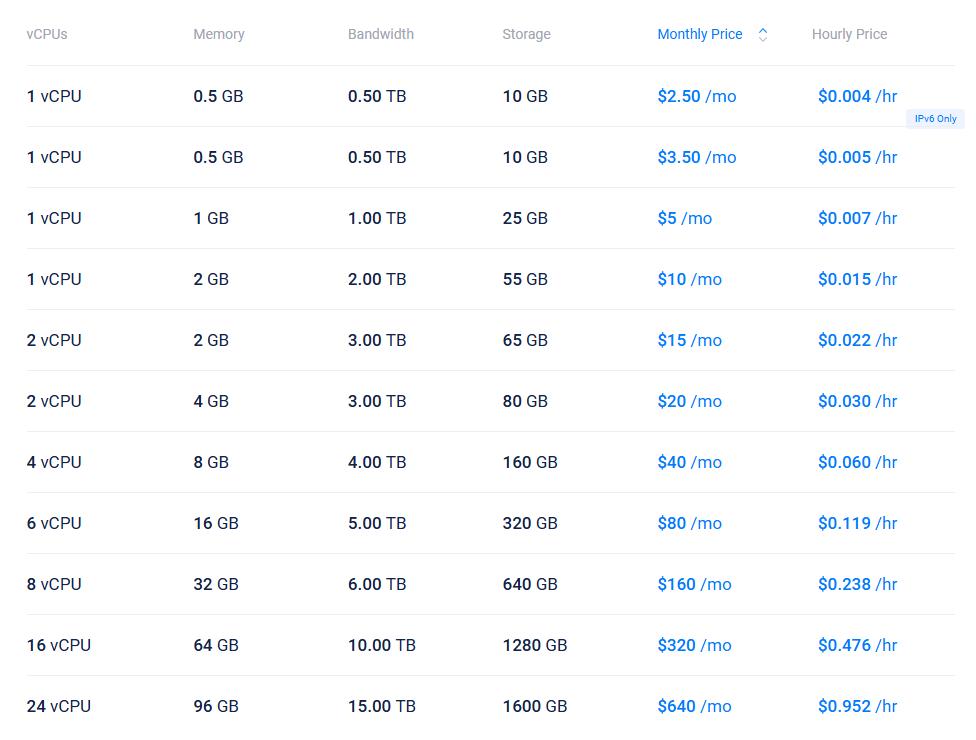
Task: Select the $3.50 /mo plan price
Action: click(x=696, y=157)
